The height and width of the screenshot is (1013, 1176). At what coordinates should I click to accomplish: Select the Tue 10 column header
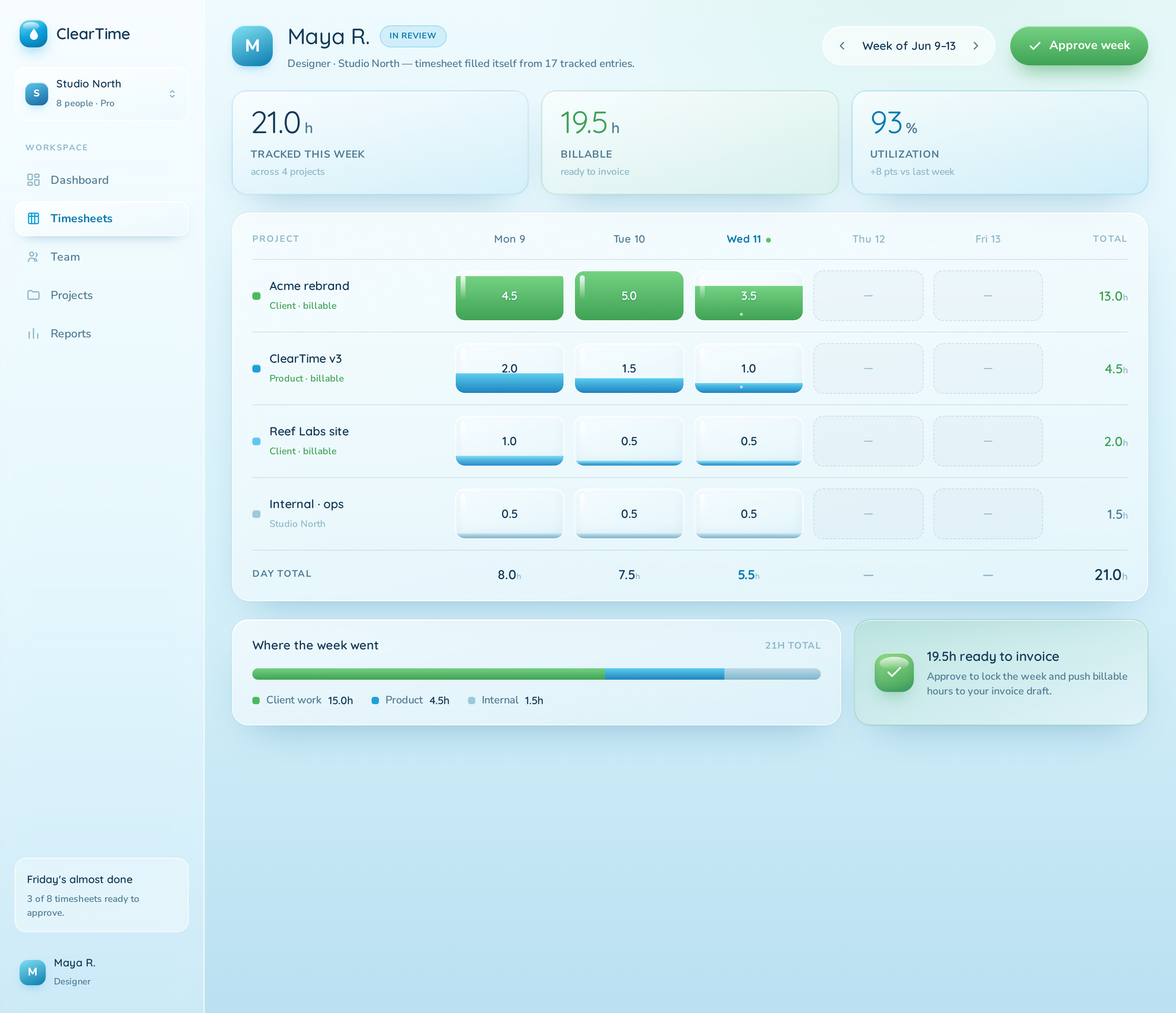coord(629,239)
